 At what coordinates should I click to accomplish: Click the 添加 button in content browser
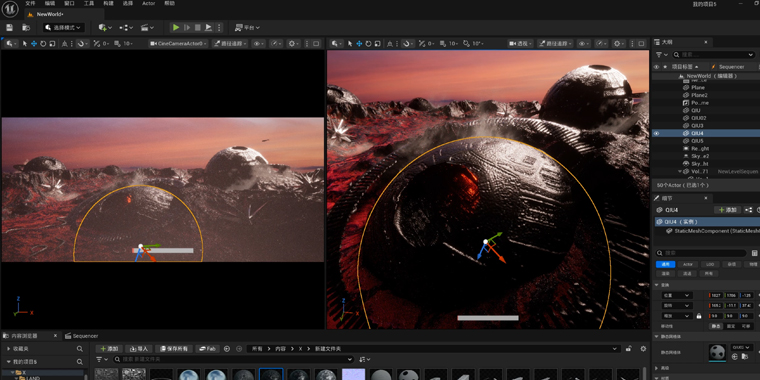click(109, 349)
